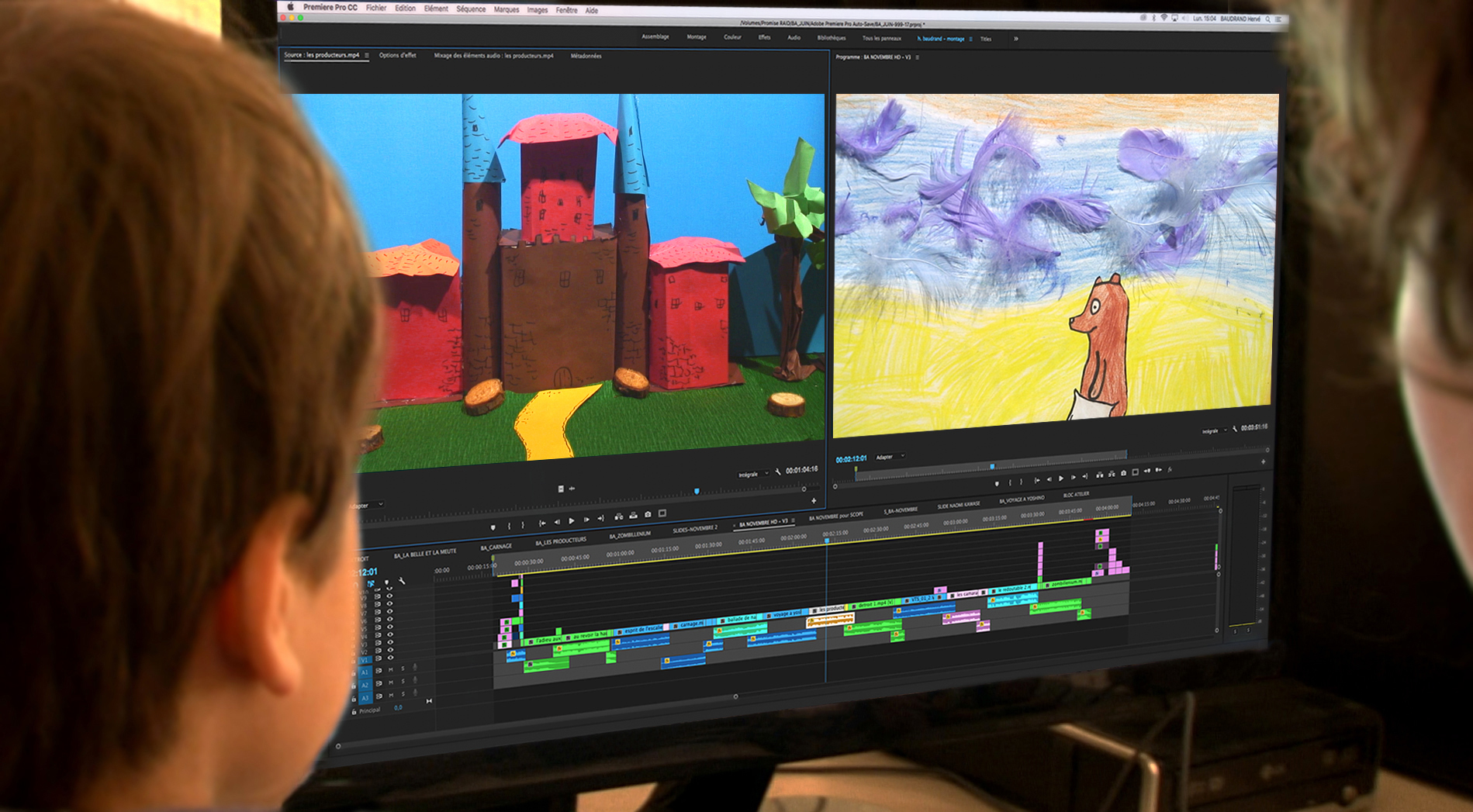Mark In point in Source monitor
1473x812 pixels.
point(509,526)
